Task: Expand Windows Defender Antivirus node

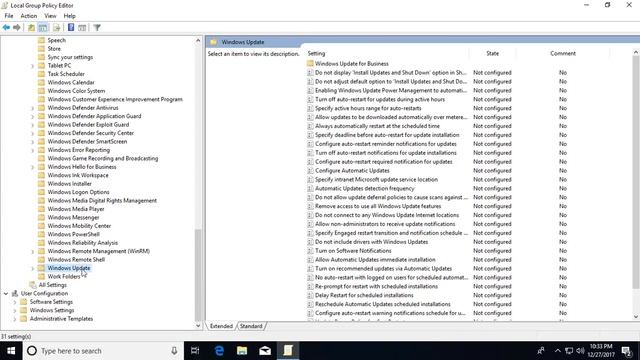Action: pos(33,108)
